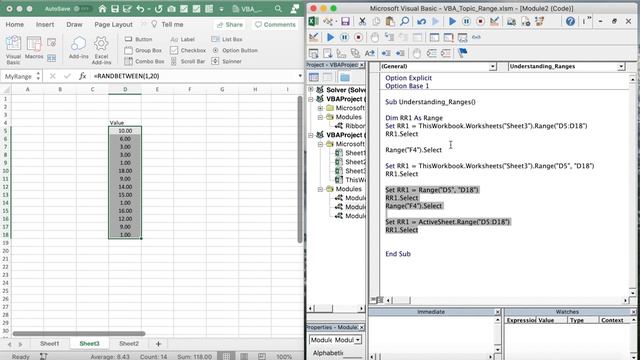Switch to the Sheet1 worksheet tab
The image size is (640, 360).
pyautogui.click(x=50, y=344)
